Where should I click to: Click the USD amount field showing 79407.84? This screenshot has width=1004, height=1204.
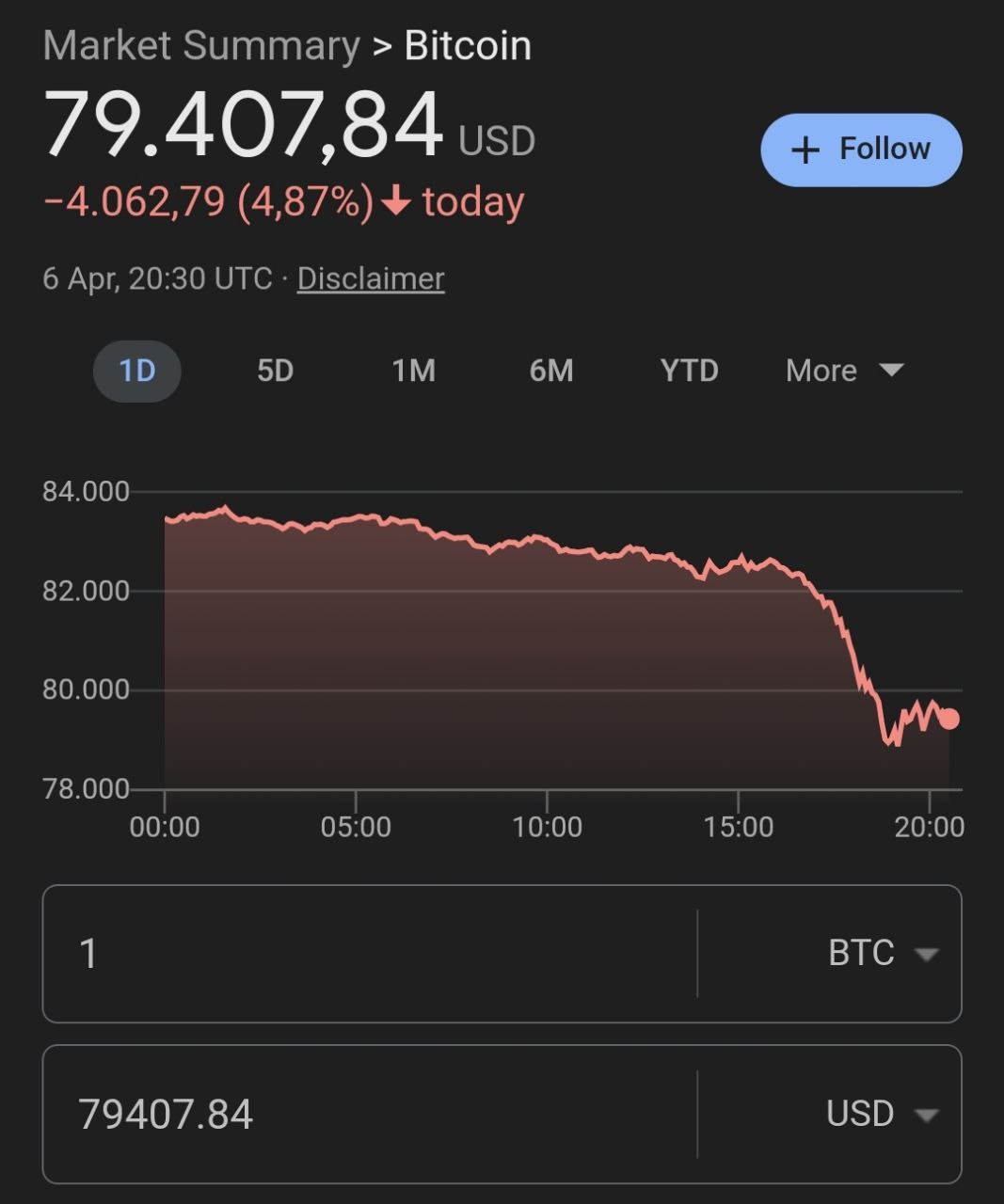[367, 1114]
